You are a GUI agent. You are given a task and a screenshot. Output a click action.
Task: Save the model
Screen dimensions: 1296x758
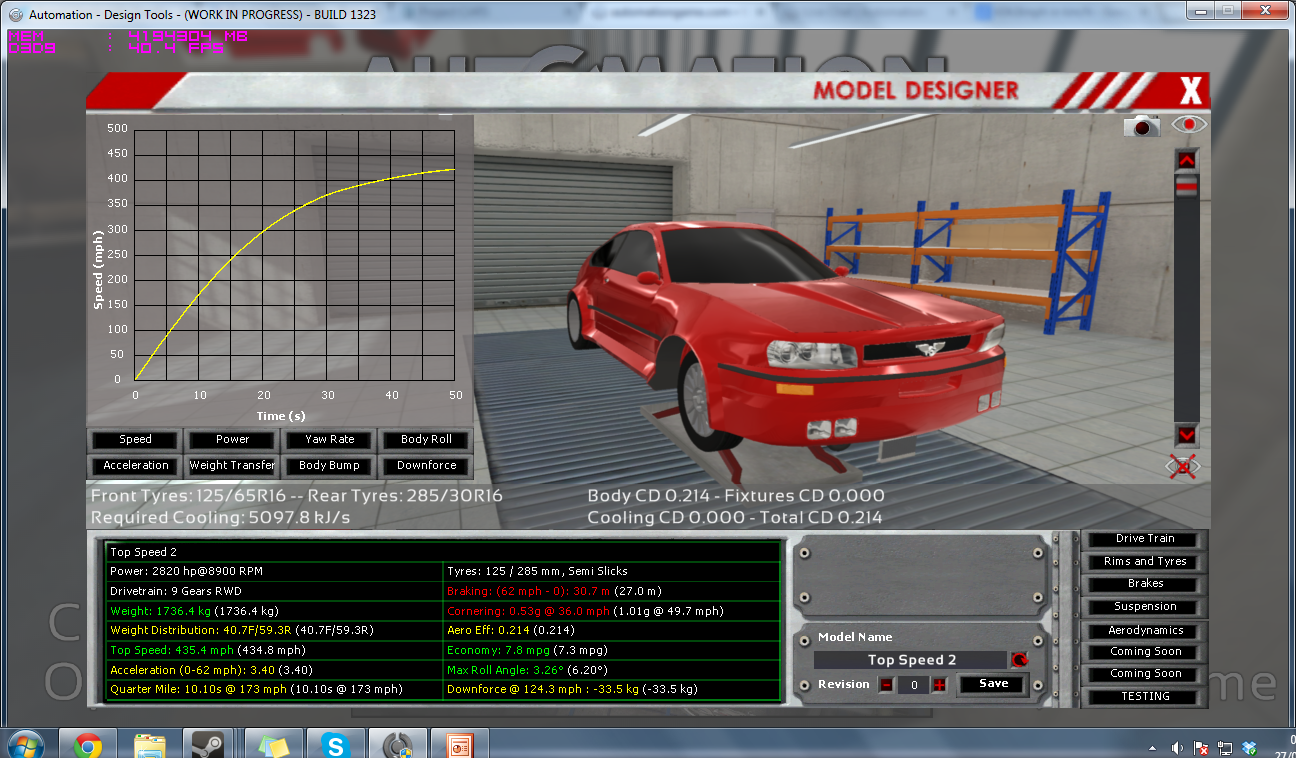[x=993, y=684]
